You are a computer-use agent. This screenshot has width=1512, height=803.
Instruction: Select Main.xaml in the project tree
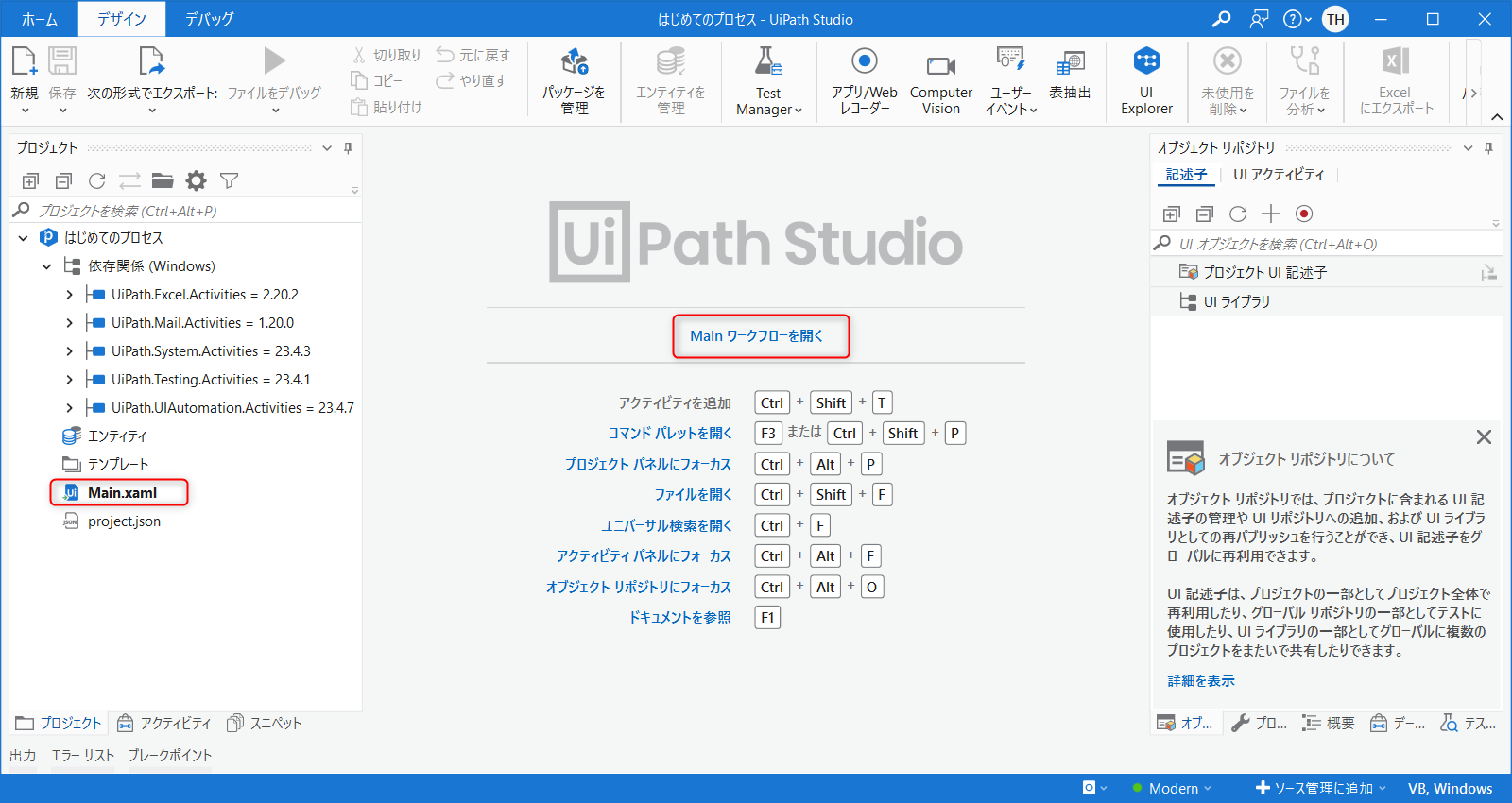coord(123,493)
